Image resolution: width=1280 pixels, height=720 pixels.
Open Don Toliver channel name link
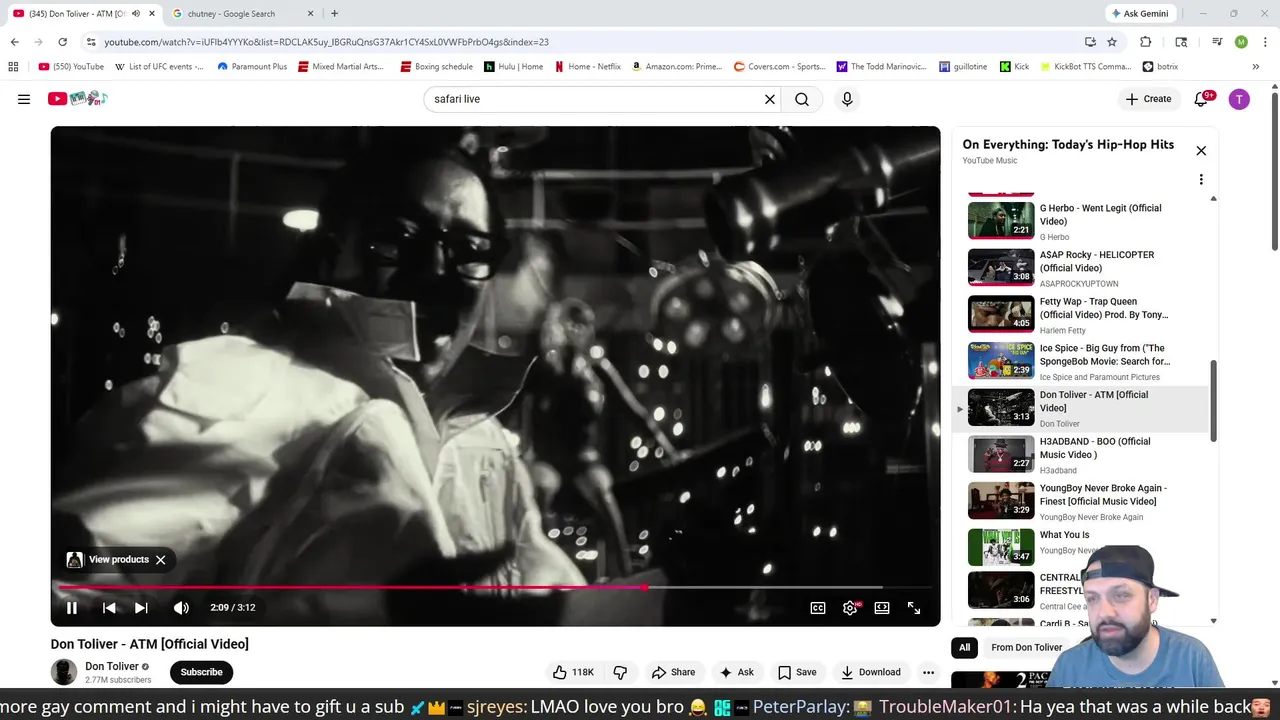(111, 666)
